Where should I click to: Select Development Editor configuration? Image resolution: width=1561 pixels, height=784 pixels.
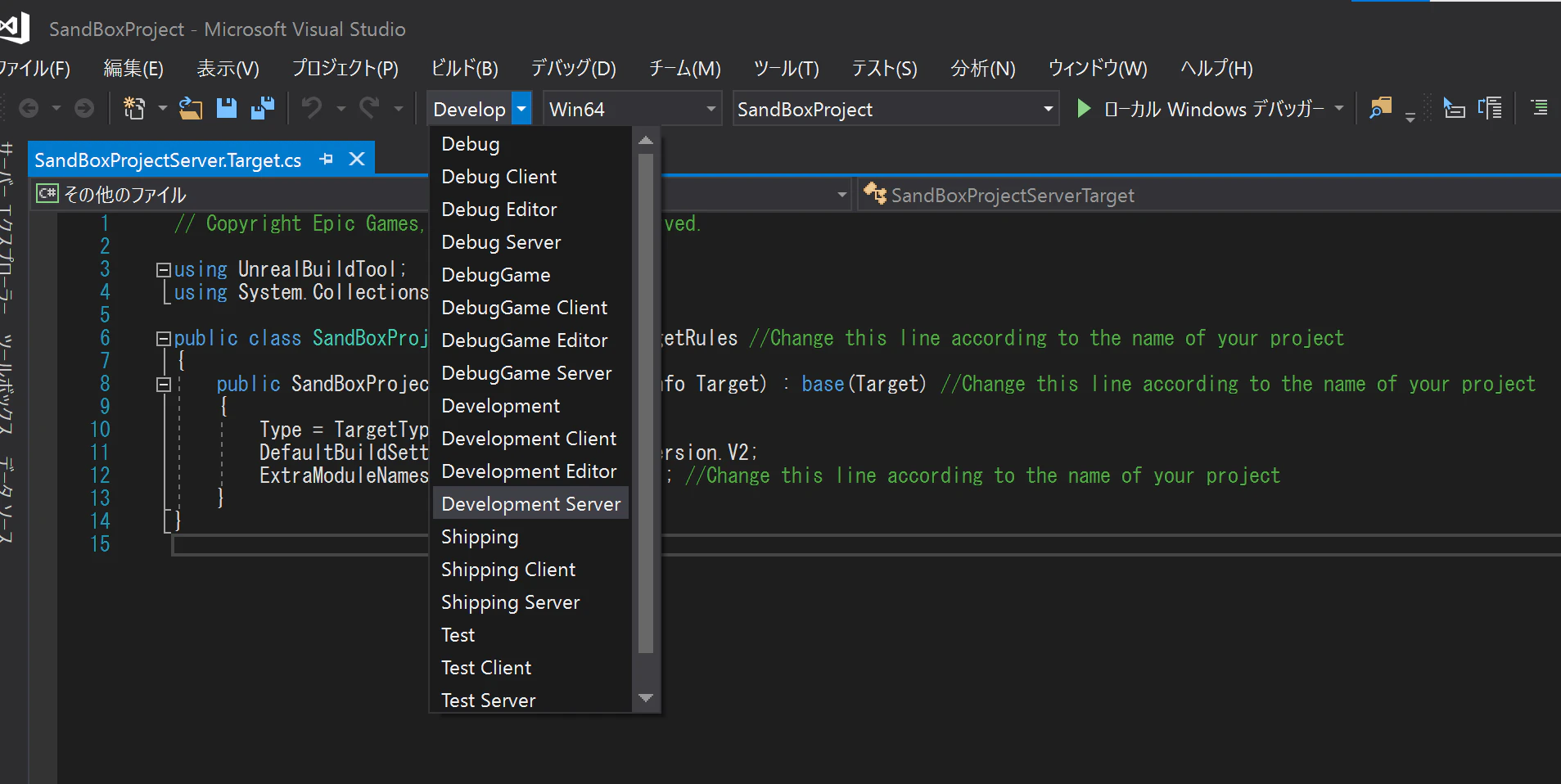(x=530, y=471)
